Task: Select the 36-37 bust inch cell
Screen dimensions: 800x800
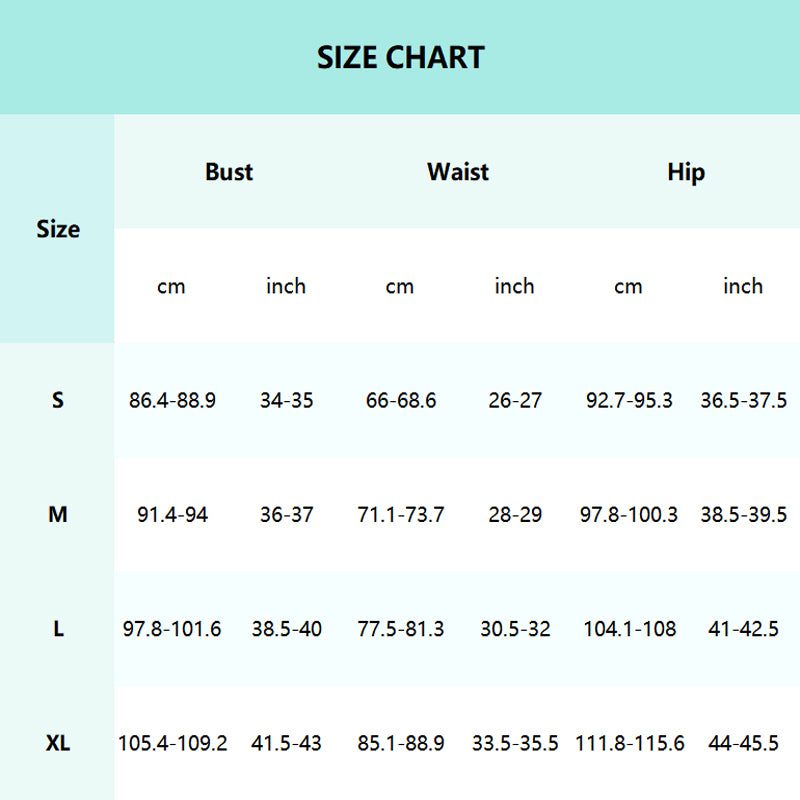Action: (x=286, y=515)
